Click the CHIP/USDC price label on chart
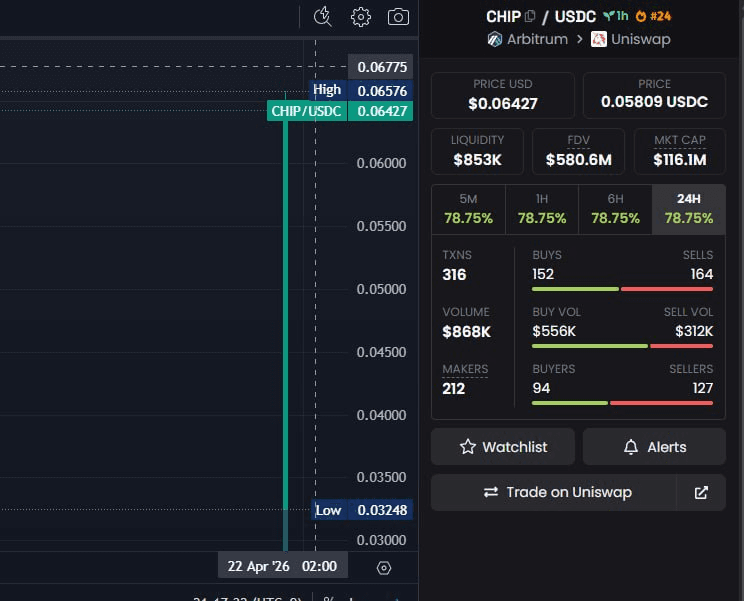 tap(308, 111)
